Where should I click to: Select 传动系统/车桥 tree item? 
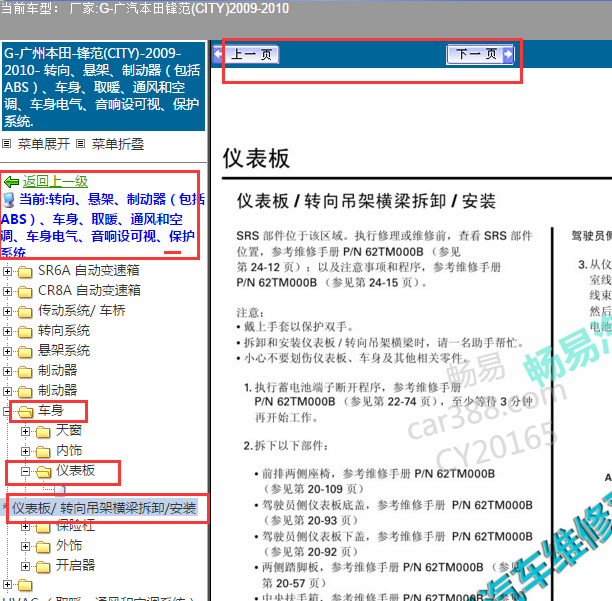click(x=82, y=311)
